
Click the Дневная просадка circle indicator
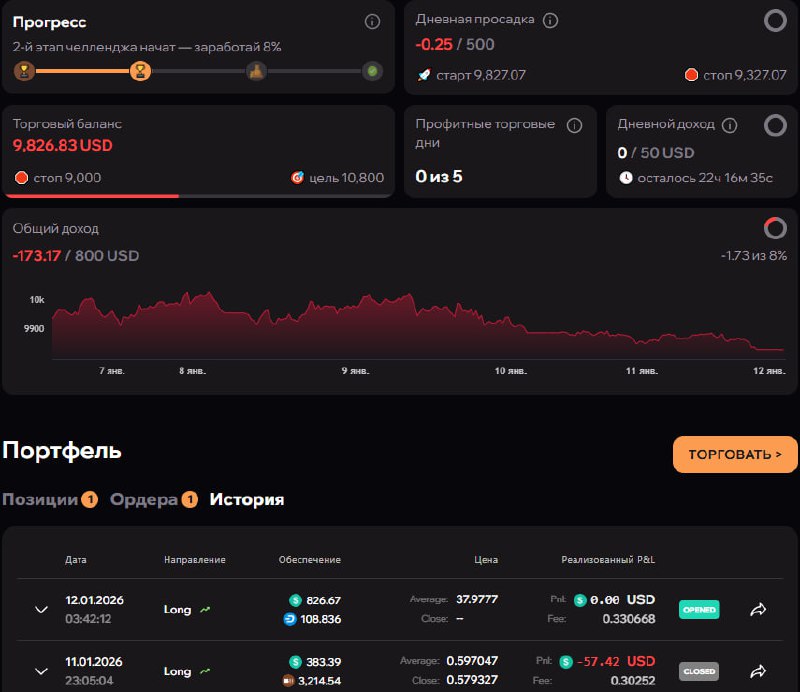(x=774, y=20)
